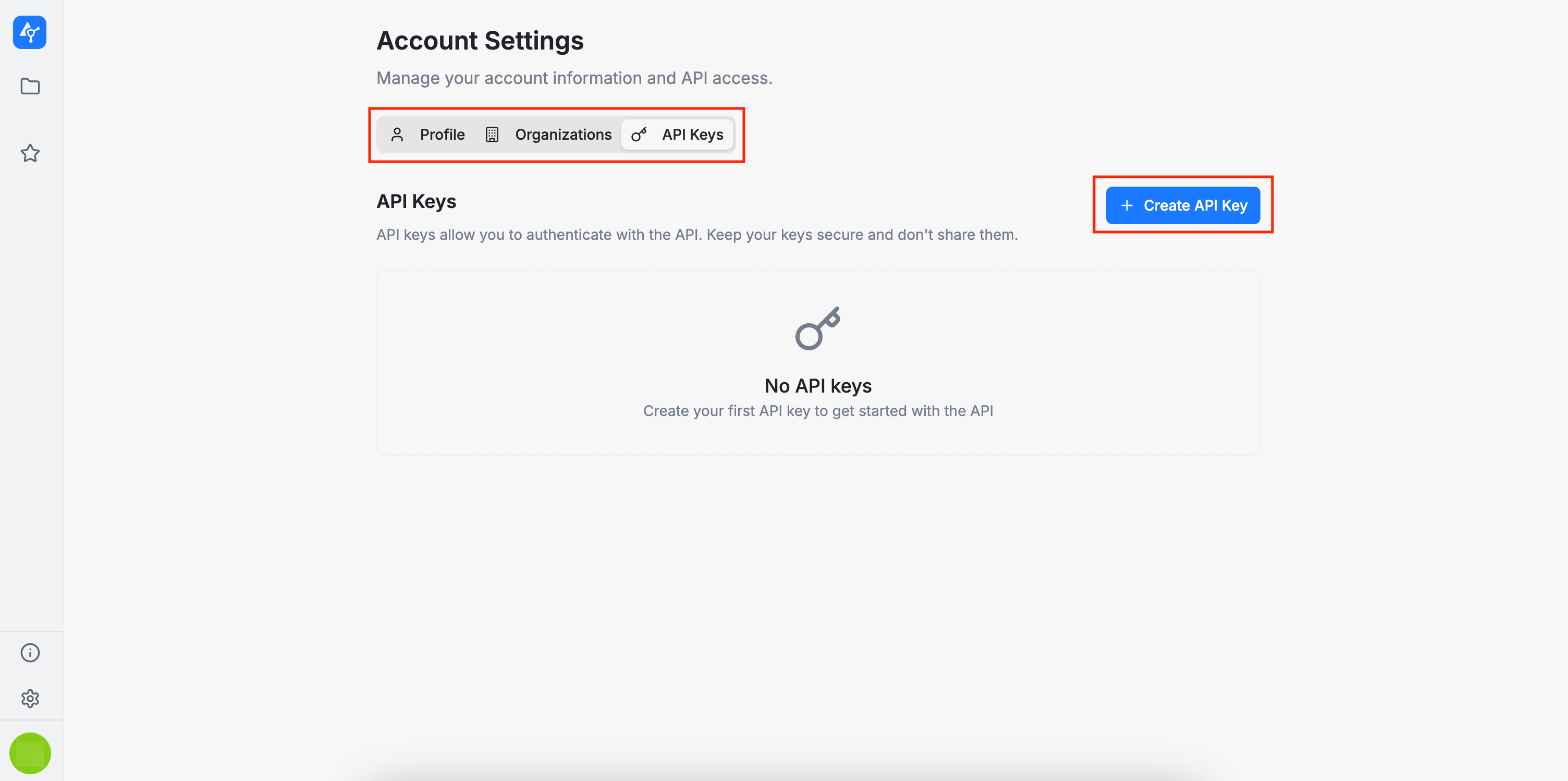1568x781 pixels.
Task: Click the settings gear icon
Action: [30, 698]
